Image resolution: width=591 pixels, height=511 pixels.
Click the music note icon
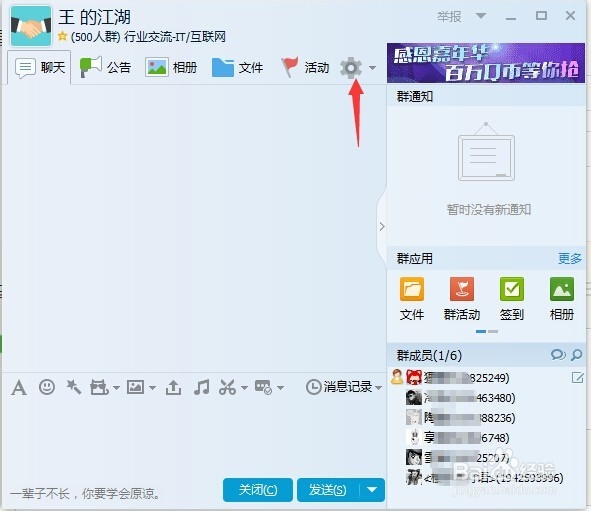(x=201, y=387)
